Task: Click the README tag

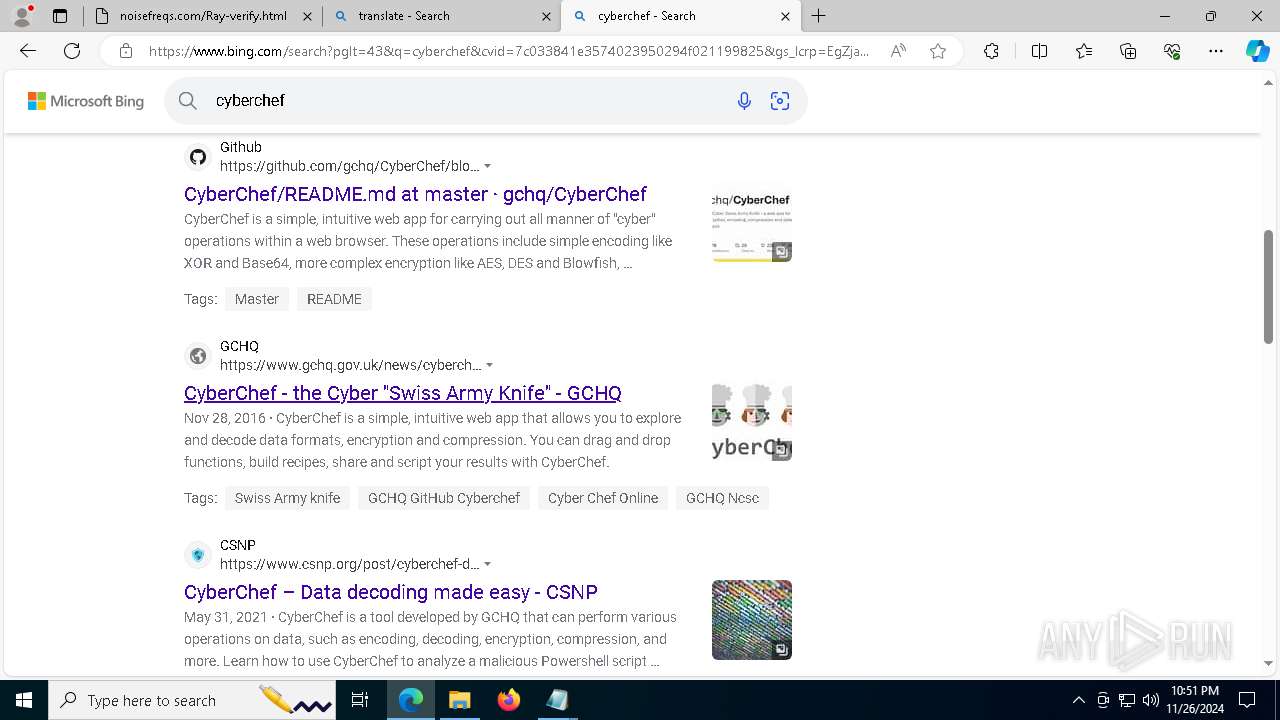Action: point(334,299)
